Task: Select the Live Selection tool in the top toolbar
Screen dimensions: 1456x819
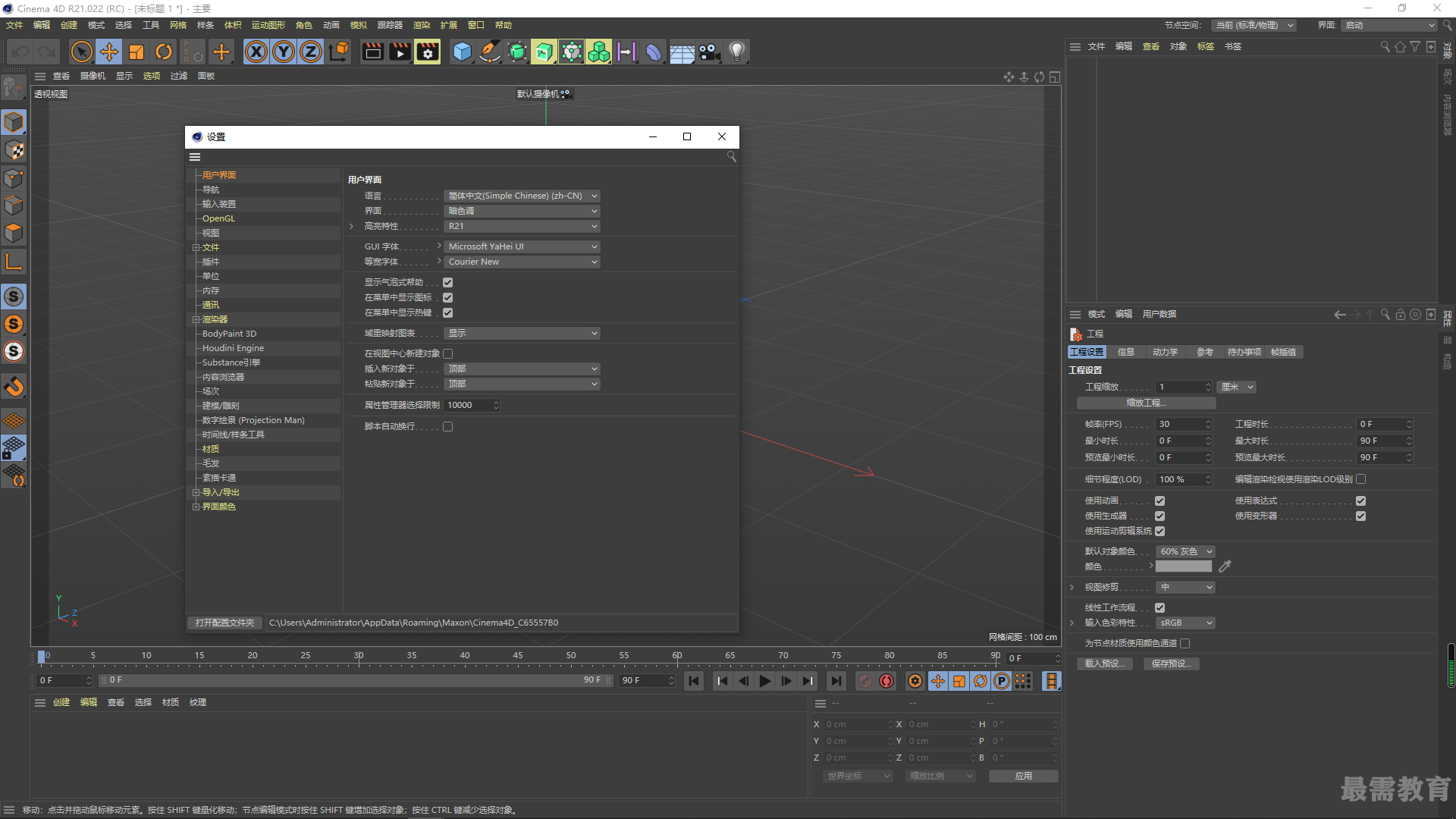Action: [81, 52]
